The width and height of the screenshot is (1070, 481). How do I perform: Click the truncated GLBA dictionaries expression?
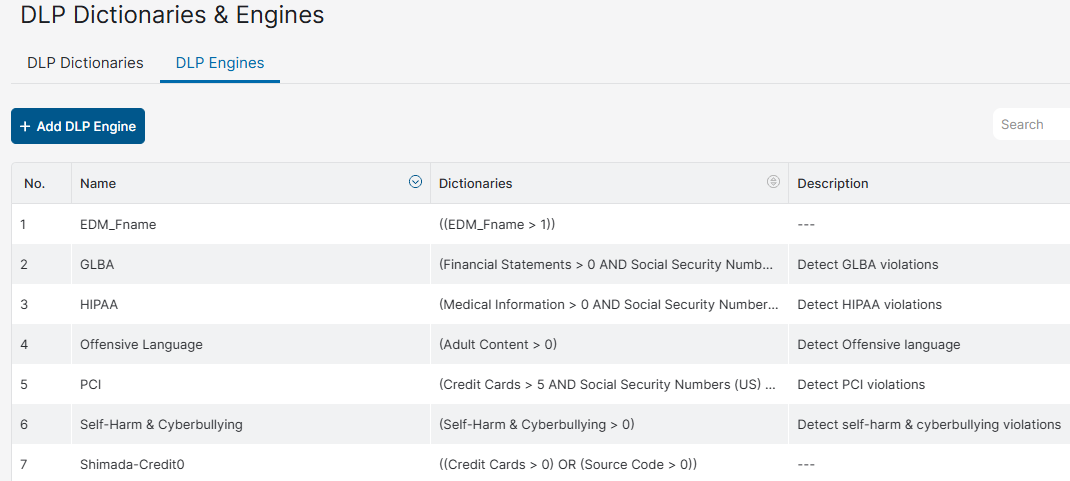(607, 264)
